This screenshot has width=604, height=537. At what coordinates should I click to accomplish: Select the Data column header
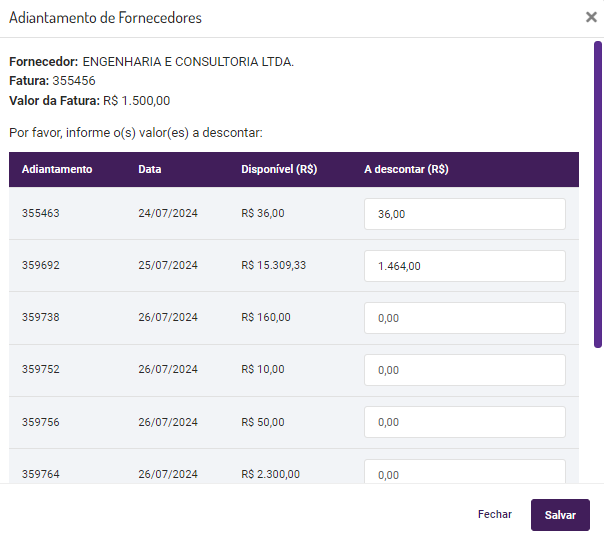(x=150, y=170)
